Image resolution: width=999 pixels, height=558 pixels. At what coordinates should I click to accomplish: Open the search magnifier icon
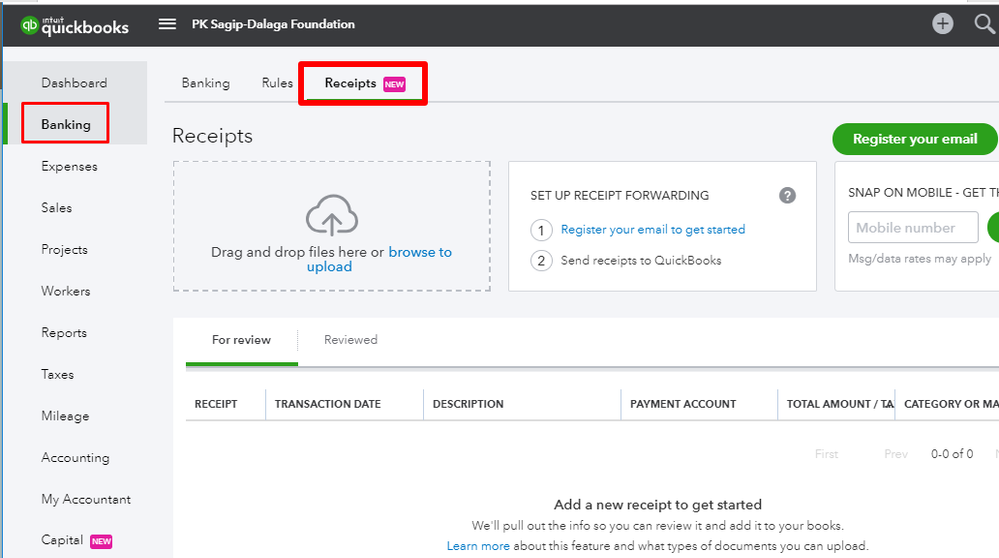click(984, 24)
